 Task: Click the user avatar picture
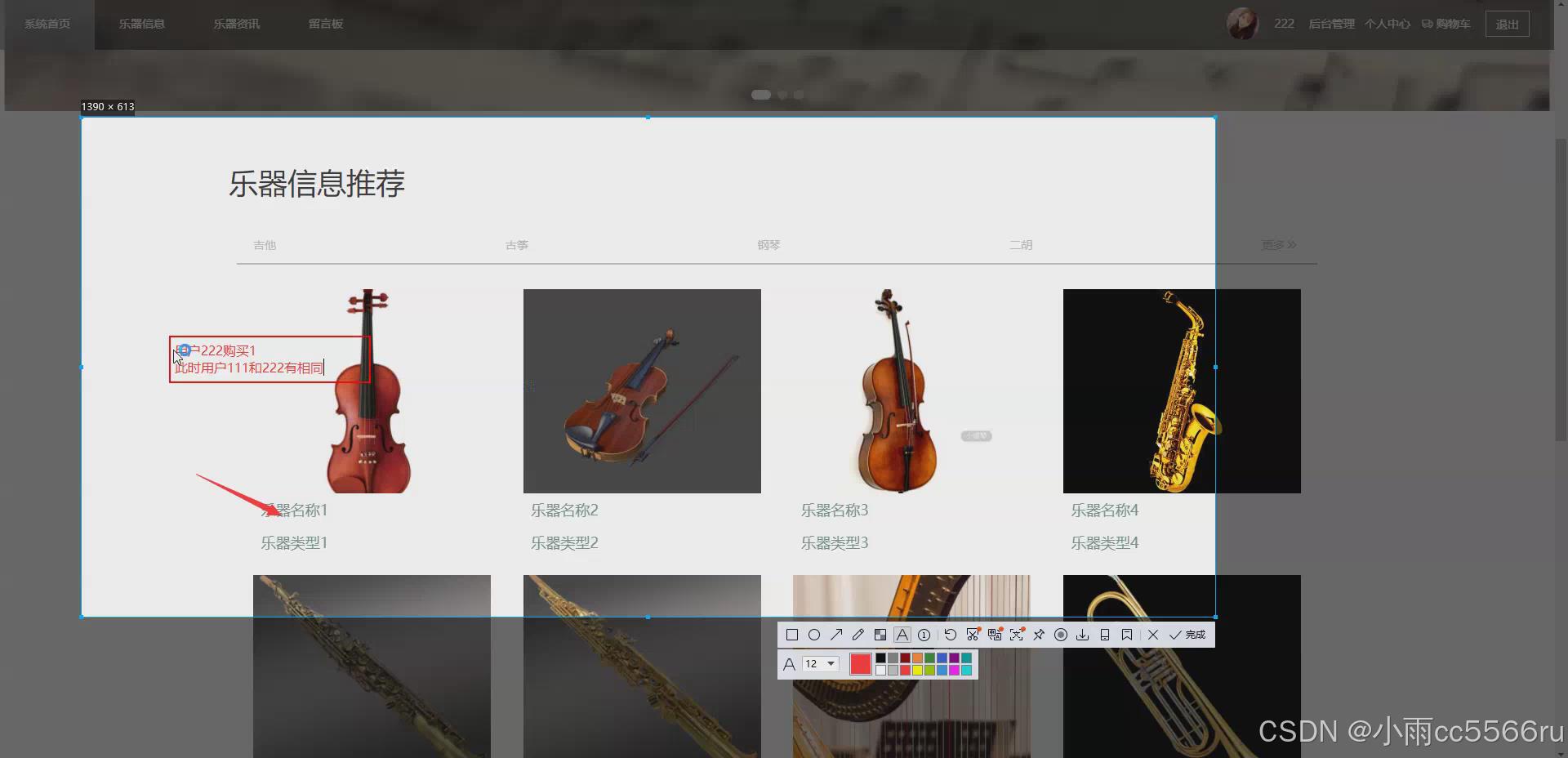(1242, 24)
